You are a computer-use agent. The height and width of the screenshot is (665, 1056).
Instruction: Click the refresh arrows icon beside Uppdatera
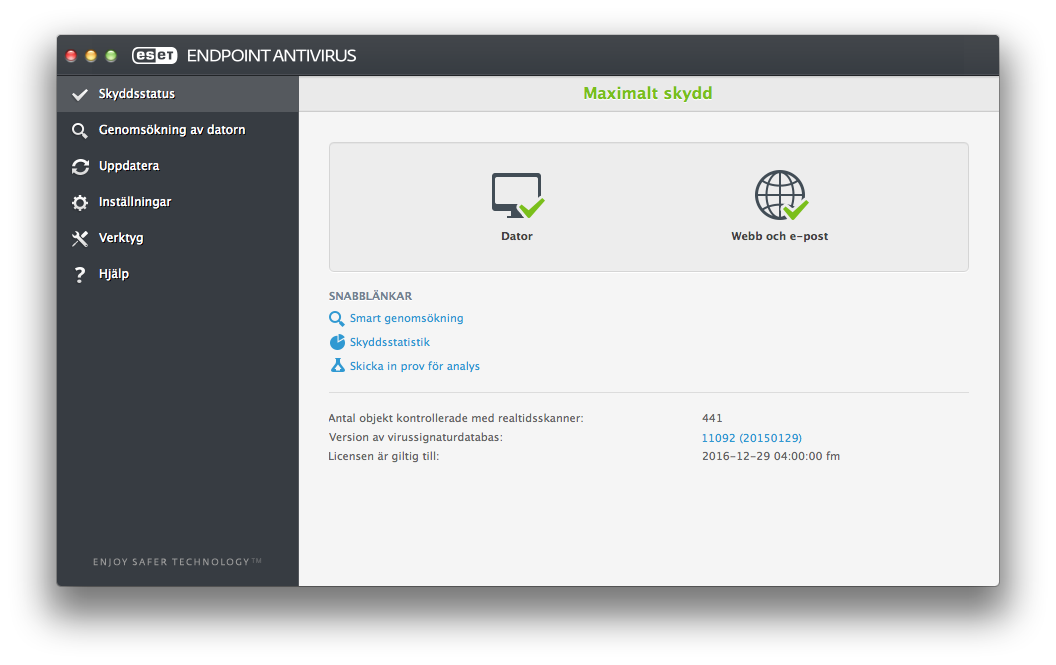point(80,166)
